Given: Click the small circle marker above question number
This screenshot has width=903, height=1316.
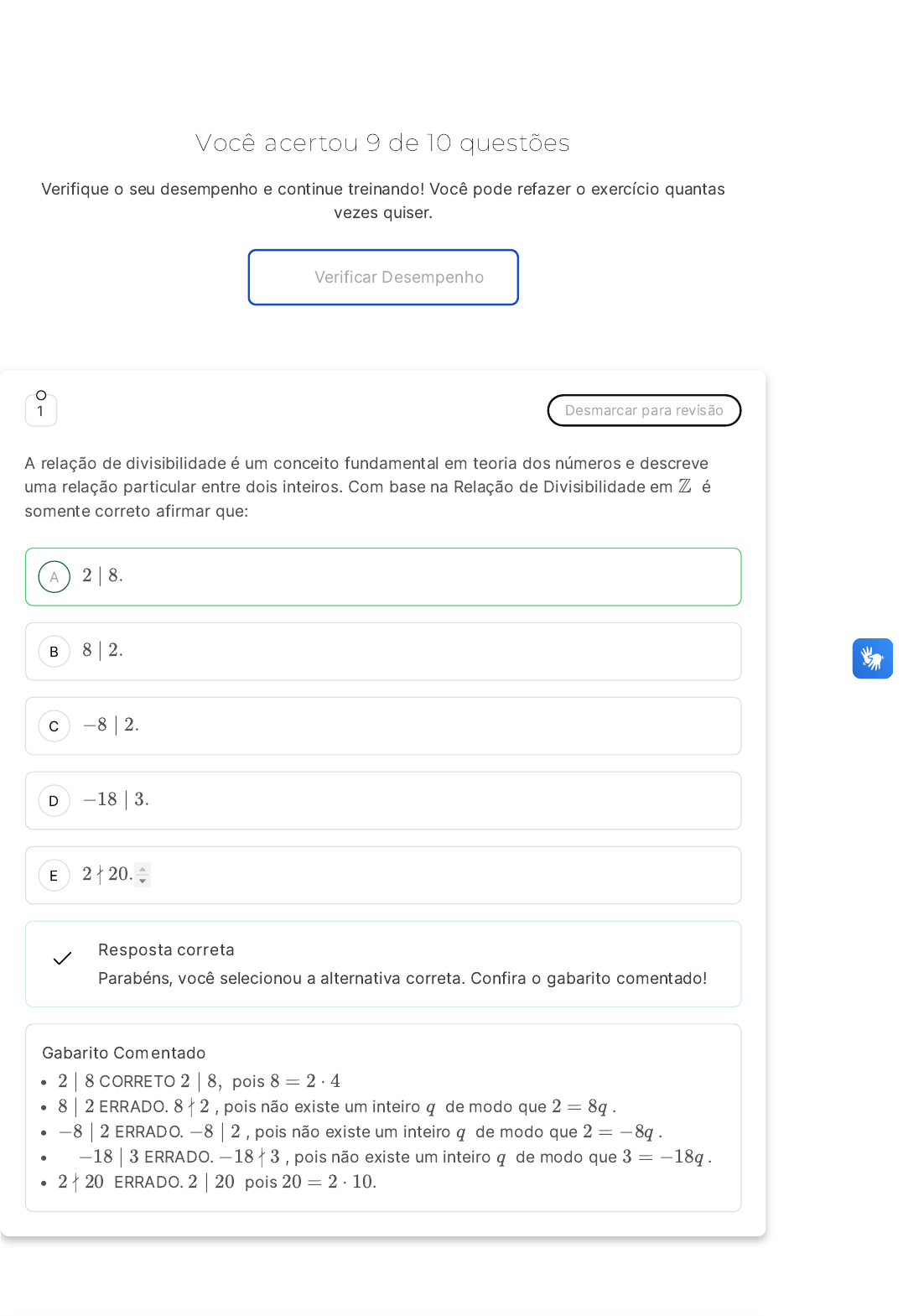Looking at the screenshot, I should [41, 395].
